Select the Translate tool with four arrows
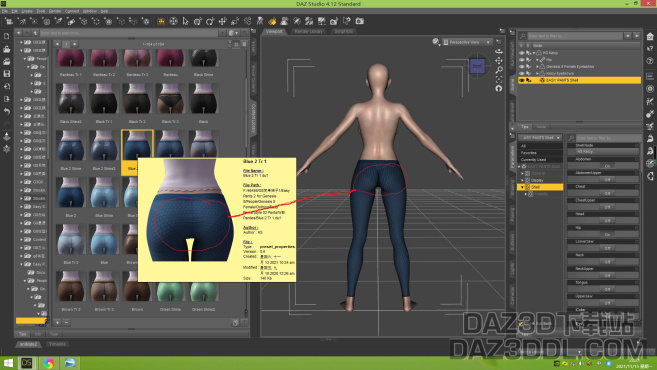The image size is (657, 370). (222, 21)
